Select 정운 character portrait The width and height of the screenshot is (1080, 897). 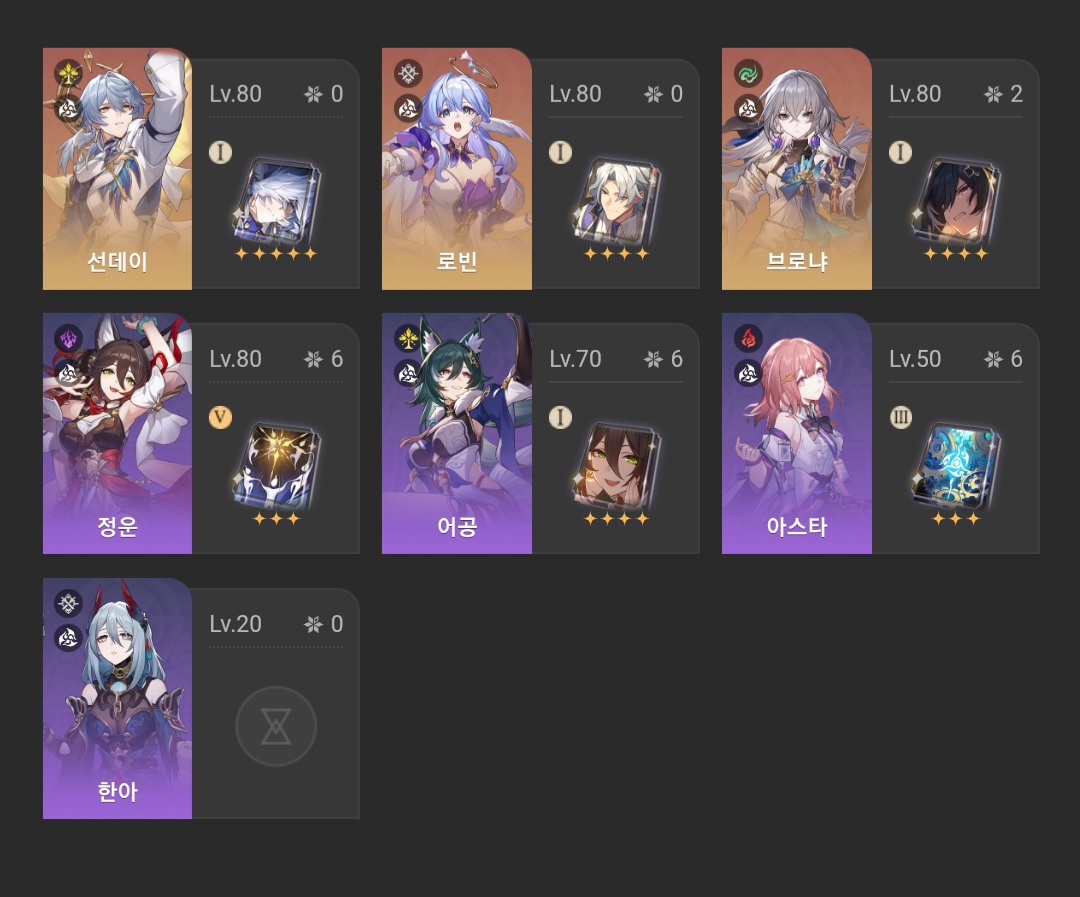pyautogui.click(x=117, y=433)
